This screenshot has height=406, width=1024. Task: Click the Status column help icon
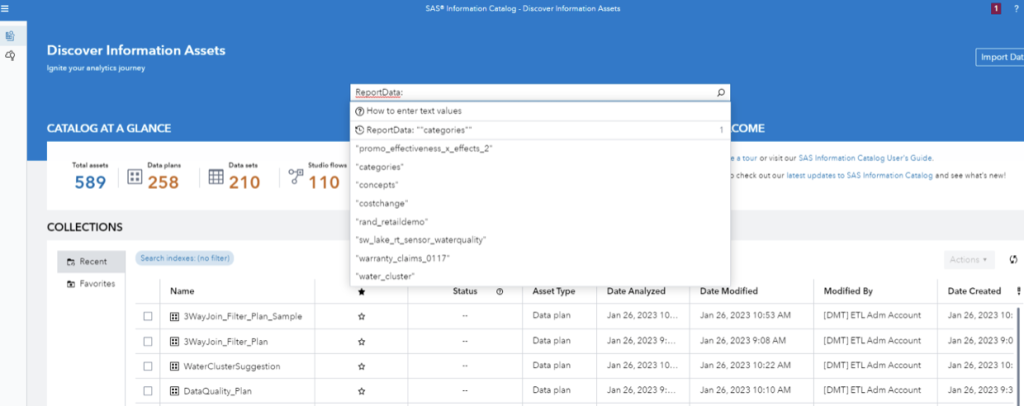500,291
